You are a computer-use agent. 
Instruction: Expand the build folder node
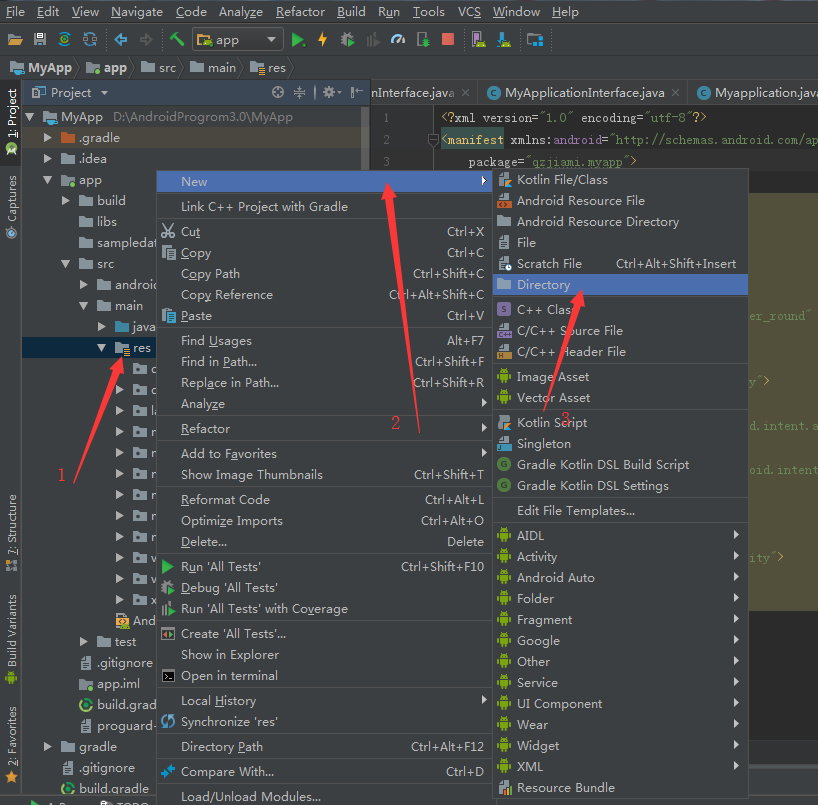[66, 201]
